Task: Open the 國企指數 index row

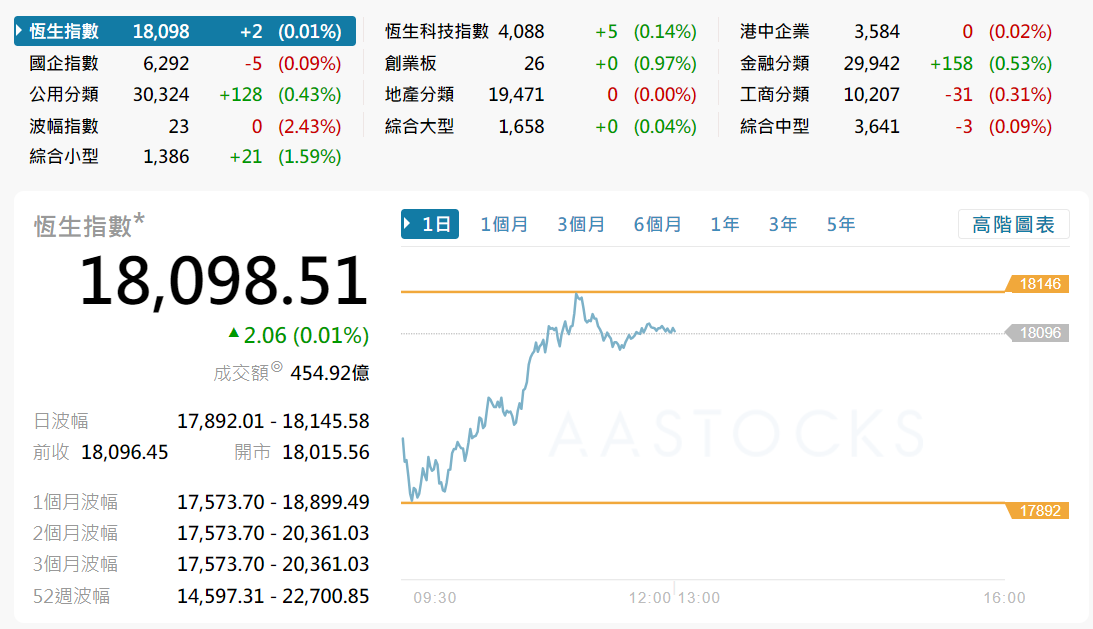Action: pyautogui.click(x=65, y=63)
